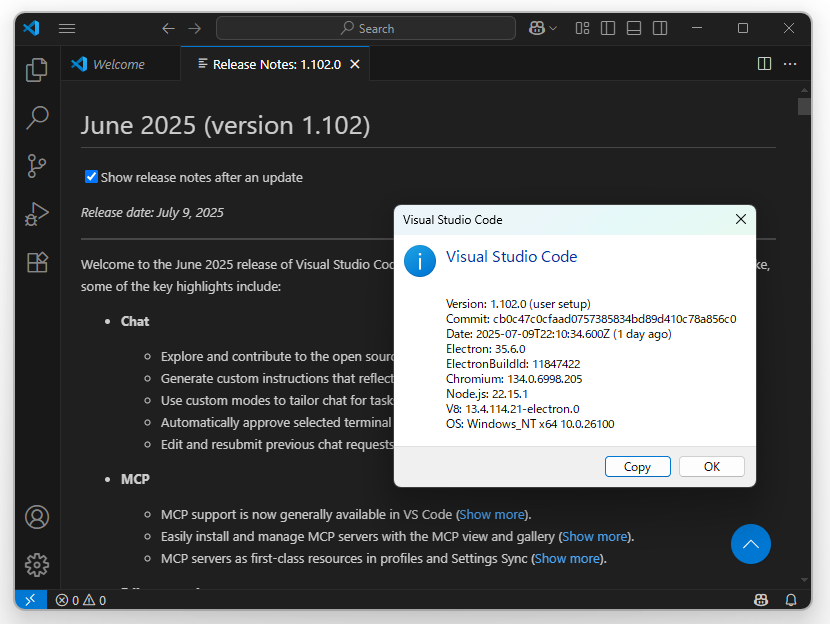Open the hamburger menu
Screen dimensions: 830x624
[67, 28]
